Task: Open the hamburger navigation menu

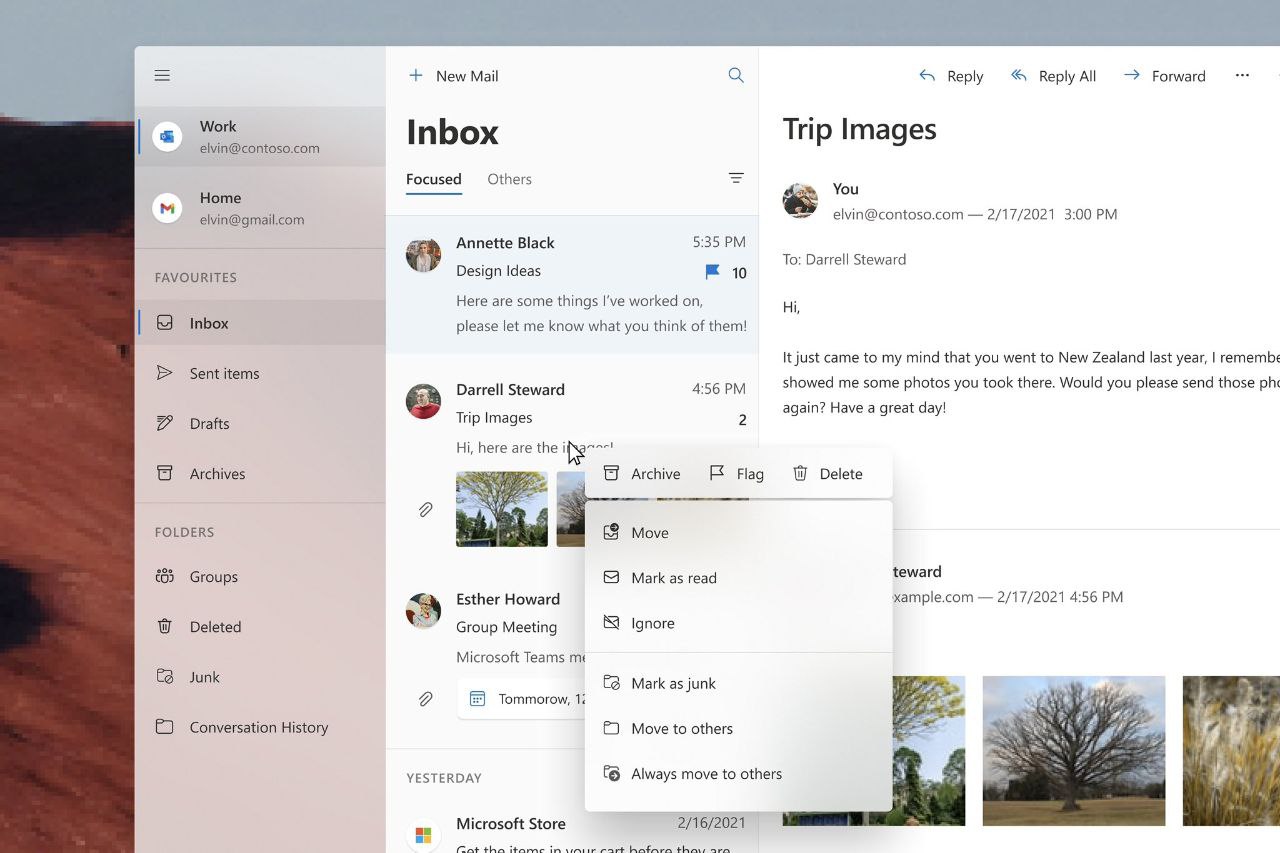Action: click(x=162, y=76)
